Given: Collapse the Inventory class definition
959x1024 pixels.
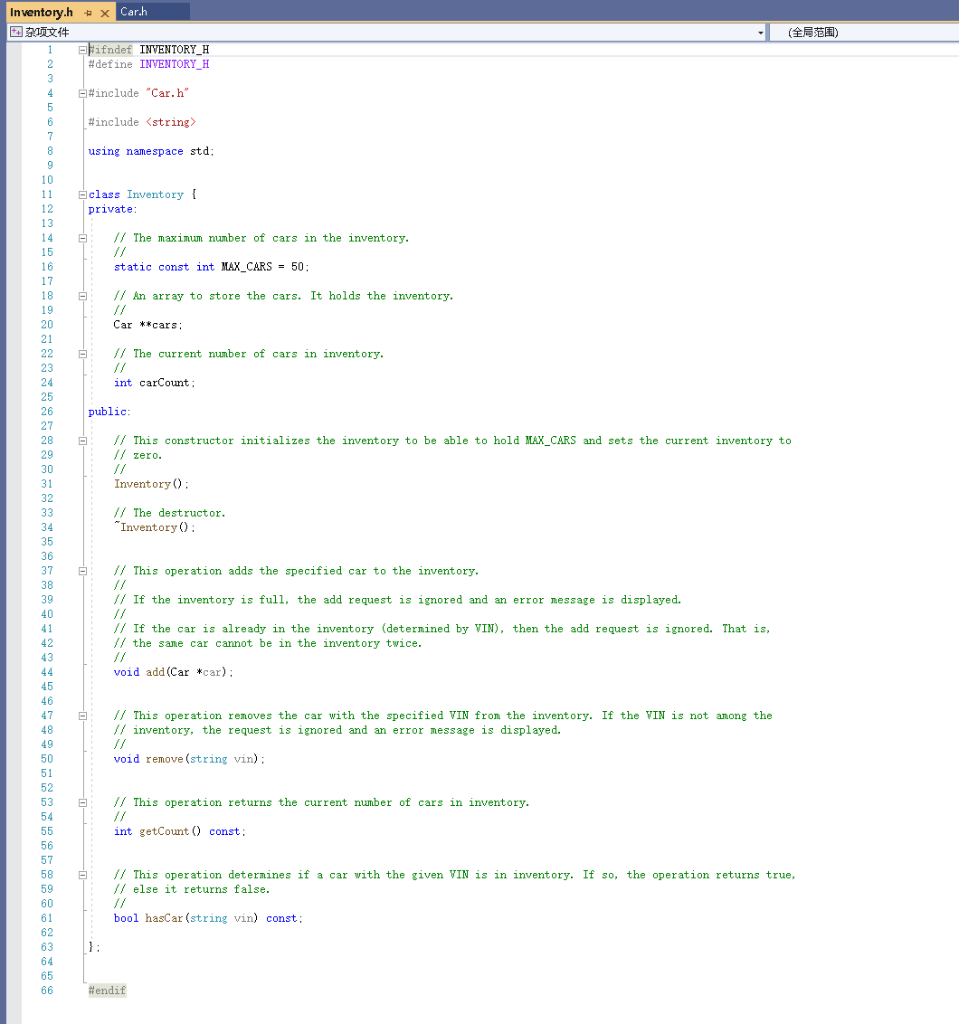Looking at the screenshot, I should 81,194.
